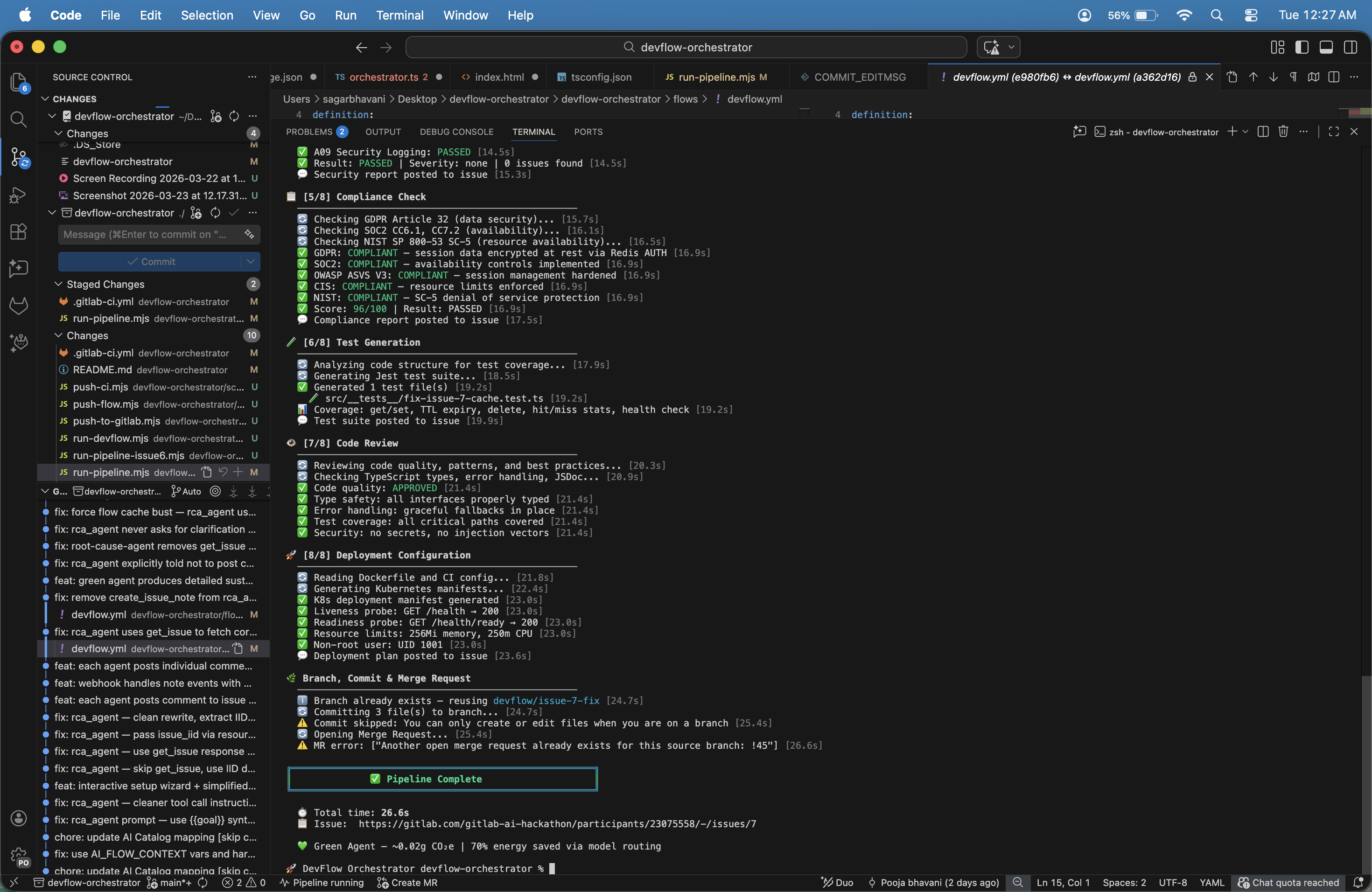Open Run and Debug view
1372x892 pixels.
pyautogui.click(x=19, y=195)
